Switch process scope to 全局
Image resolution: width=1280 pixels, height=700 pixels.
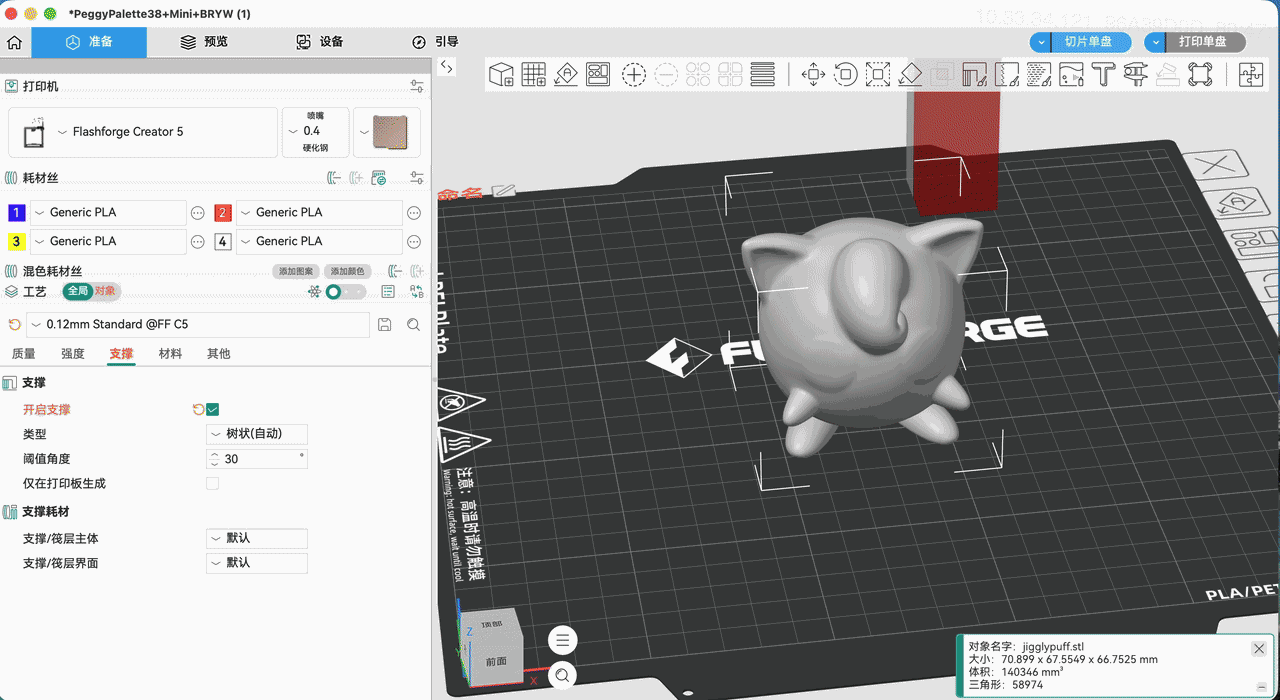click(77, 292)
